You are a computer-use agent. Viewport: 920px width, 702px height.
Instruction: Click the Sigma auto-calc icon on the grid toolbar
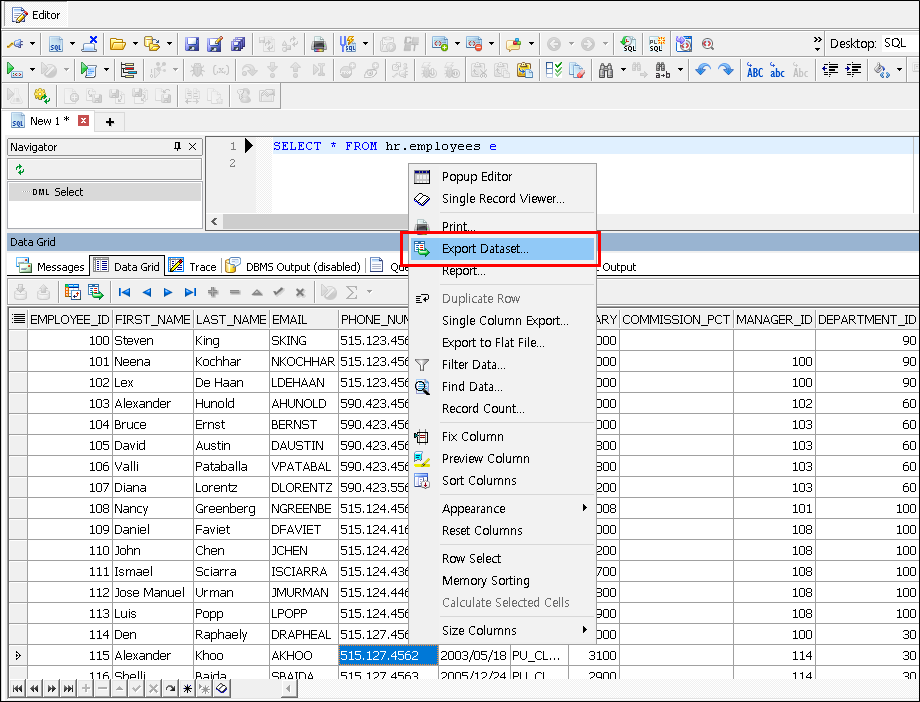tap(352, 292)
